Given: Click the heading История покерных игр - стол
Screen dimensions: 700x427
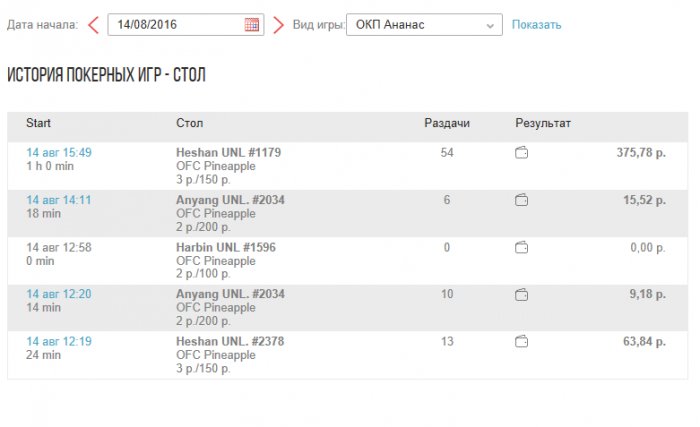Looking at the screenshot, I should click(x=106, y=75).
